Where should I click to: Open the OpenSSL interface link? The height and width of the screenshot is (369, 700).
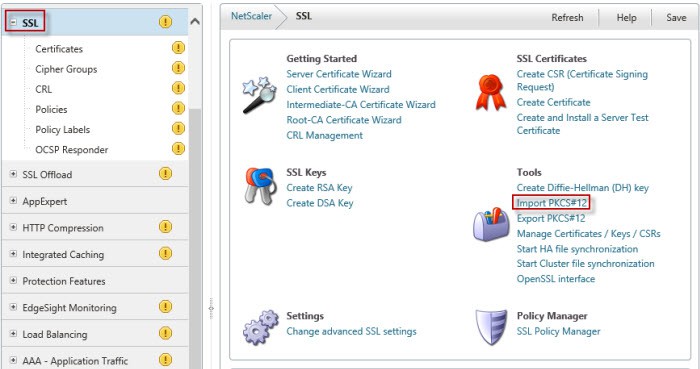pyautogui.click(x=556, y=279)
